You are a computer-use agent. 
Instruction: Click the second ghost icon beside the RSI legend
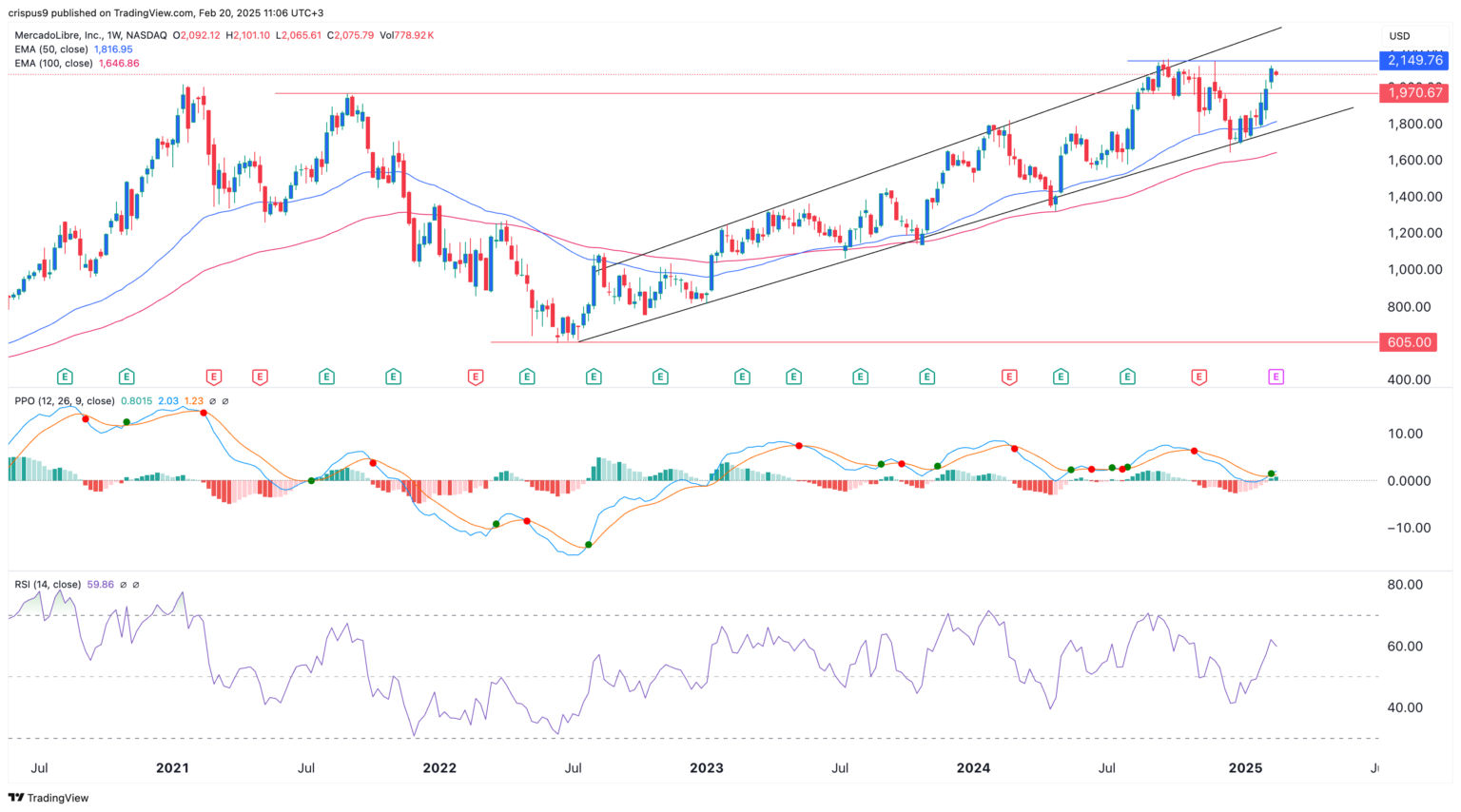click(137, 585)
